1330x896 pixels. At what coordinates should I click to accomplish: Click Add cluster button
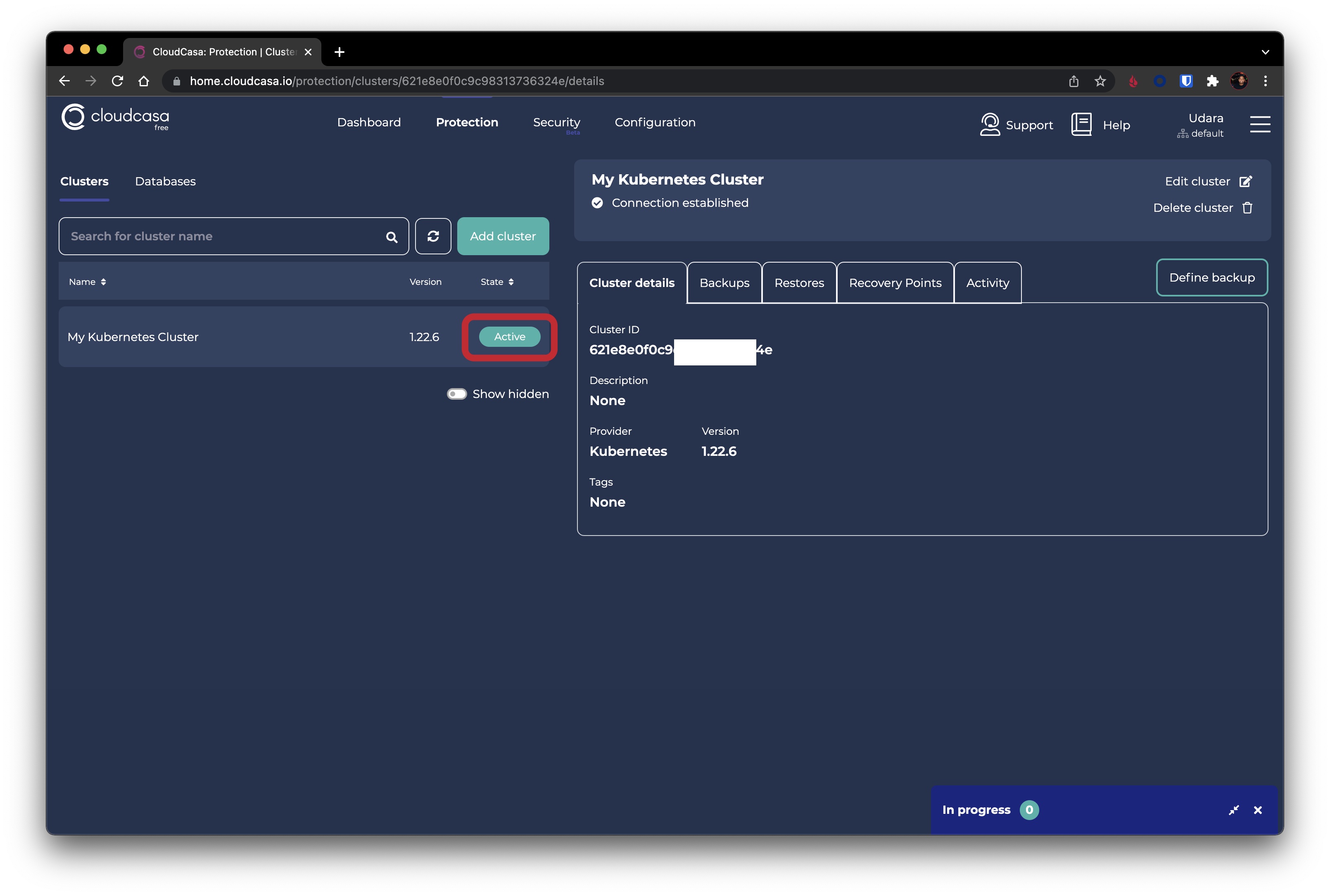point(502,236)
